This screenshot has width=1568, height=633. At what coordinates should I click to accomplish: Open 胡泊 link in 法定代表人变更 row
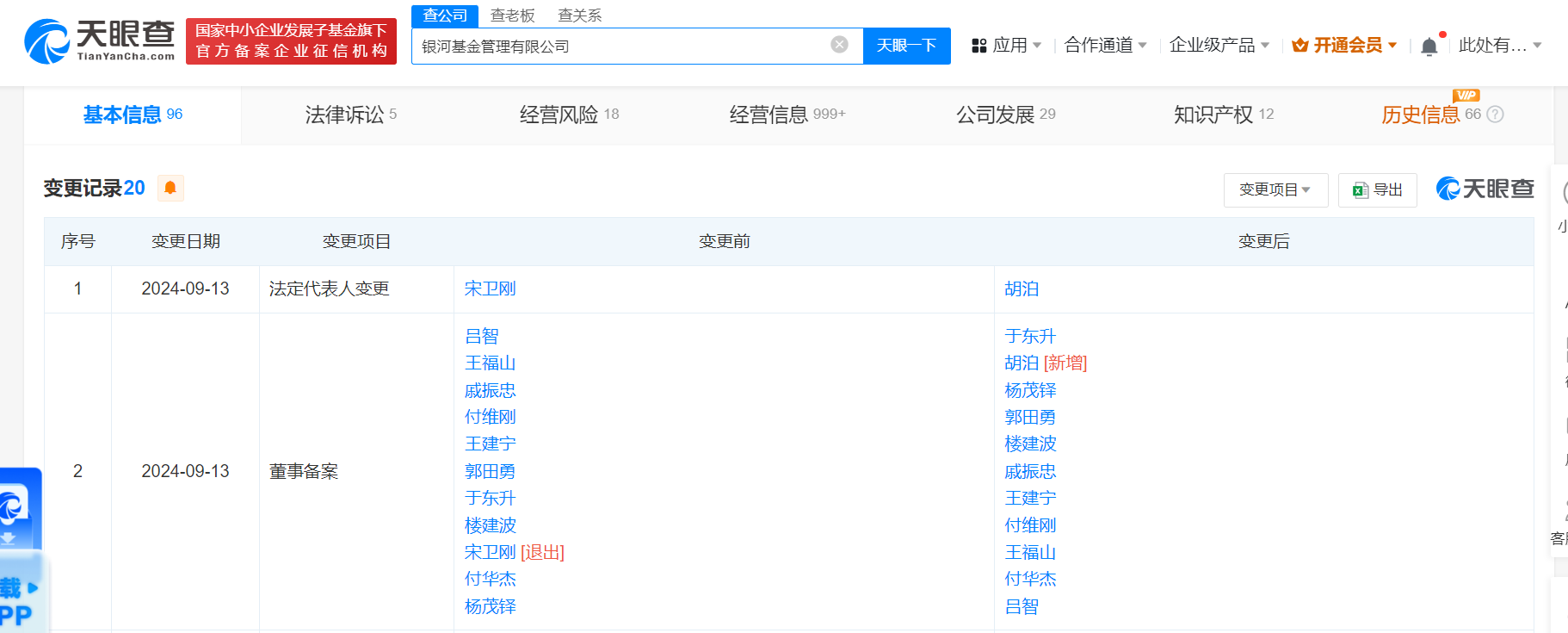click(x=1022, y=289)
